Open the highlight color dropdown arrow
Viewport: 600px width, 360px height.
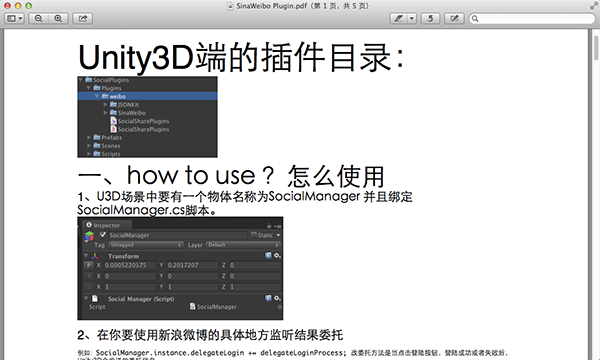tap(412, 18)
